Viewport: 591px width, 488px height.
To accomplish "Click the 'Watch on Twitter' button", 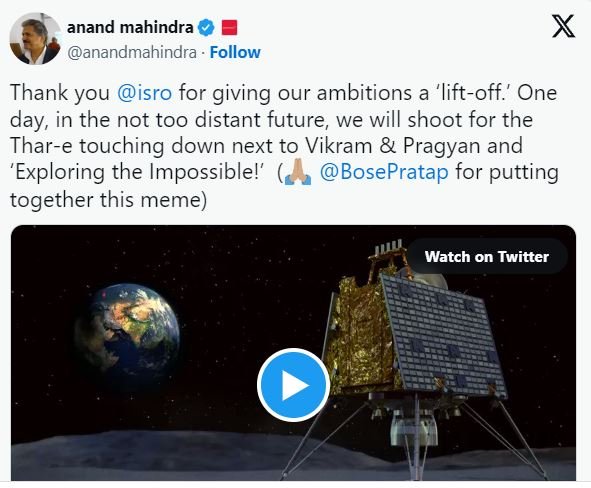I will (x=487, y=257).
